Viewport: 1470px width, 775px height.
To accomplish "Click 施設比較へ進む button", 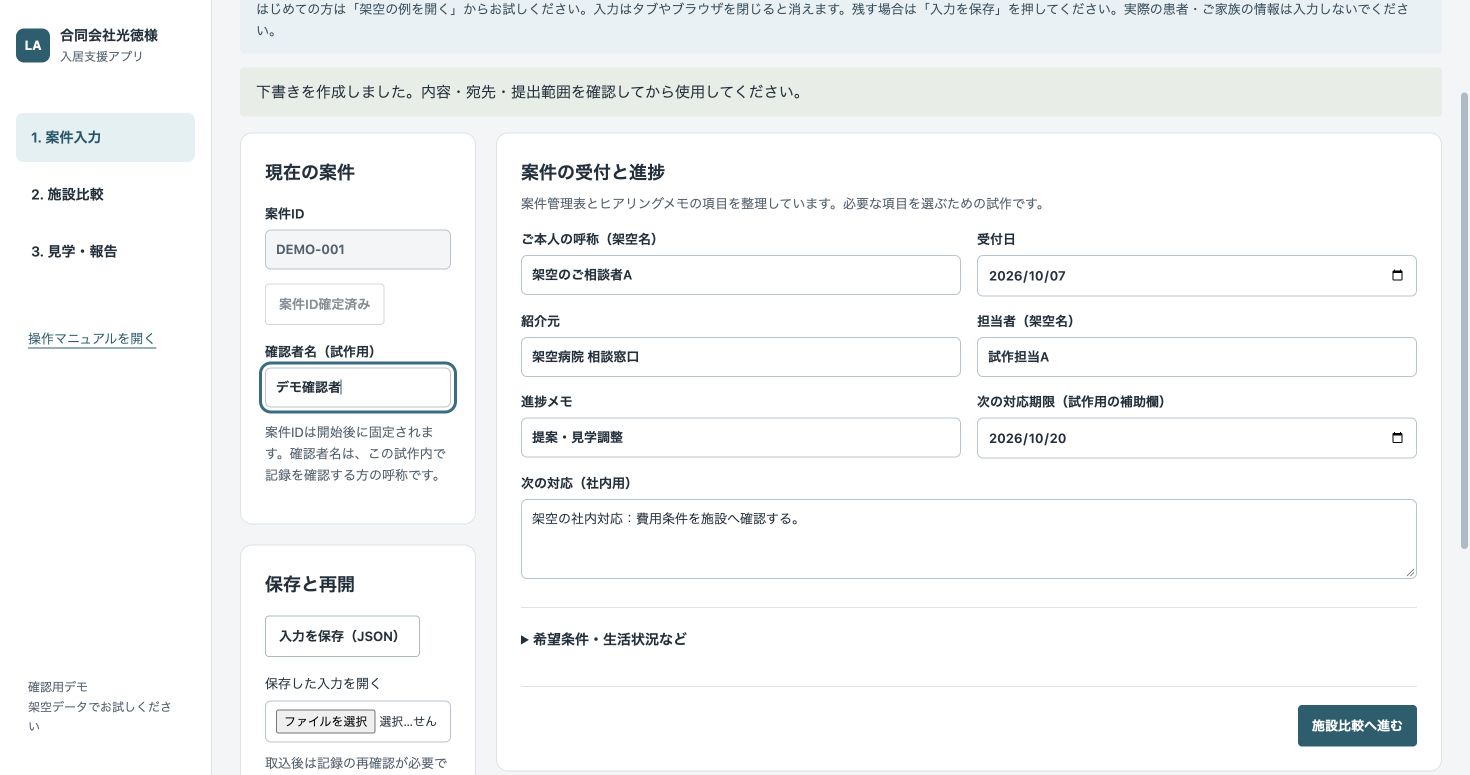I will [x=1357, y=726].
